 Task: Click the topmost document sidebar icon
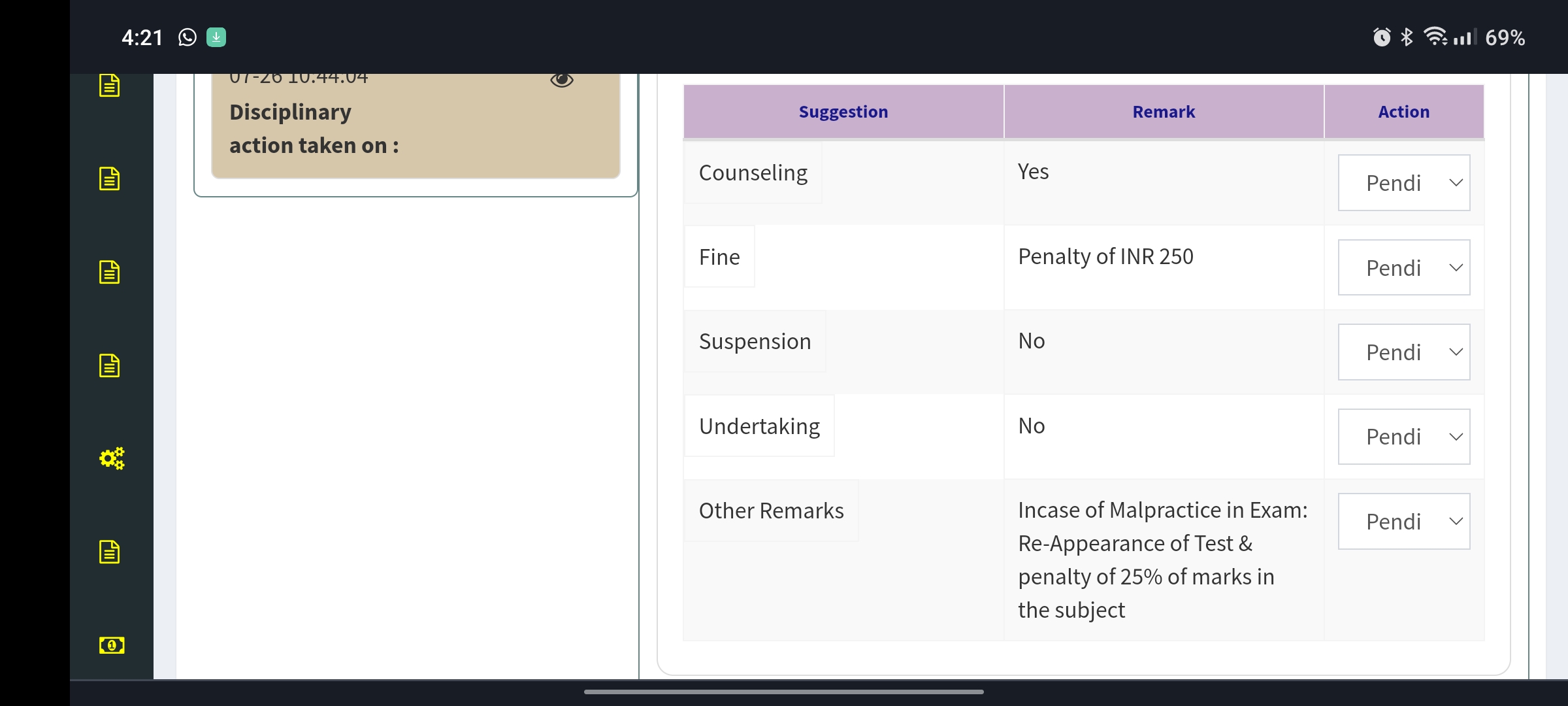[x=109, y=86]
